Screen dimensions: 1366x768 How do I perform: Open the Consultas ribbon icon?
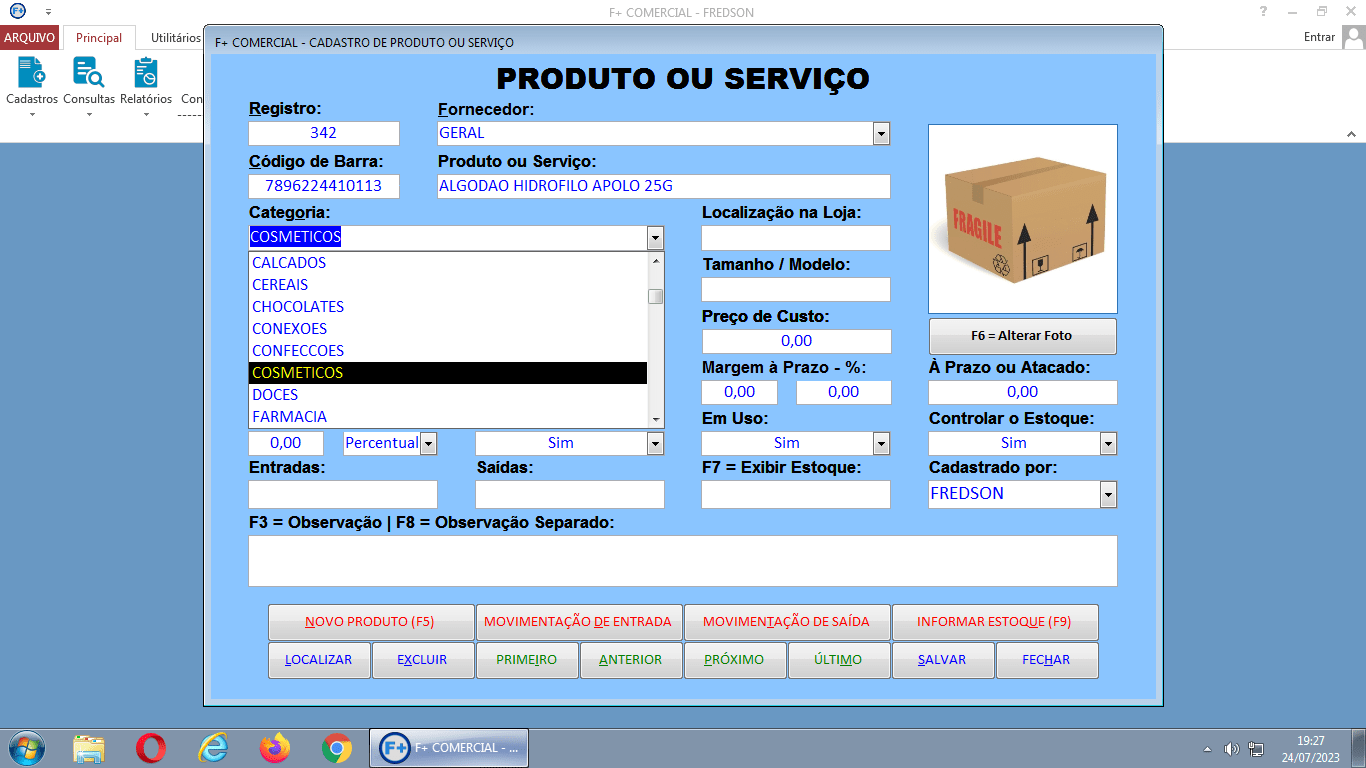[89, 86]
